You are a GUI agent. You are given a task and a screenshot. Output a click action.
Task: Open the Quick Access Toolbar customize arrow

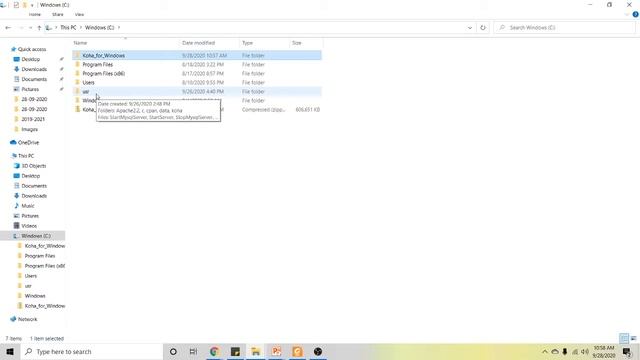(x=32, y=5)
